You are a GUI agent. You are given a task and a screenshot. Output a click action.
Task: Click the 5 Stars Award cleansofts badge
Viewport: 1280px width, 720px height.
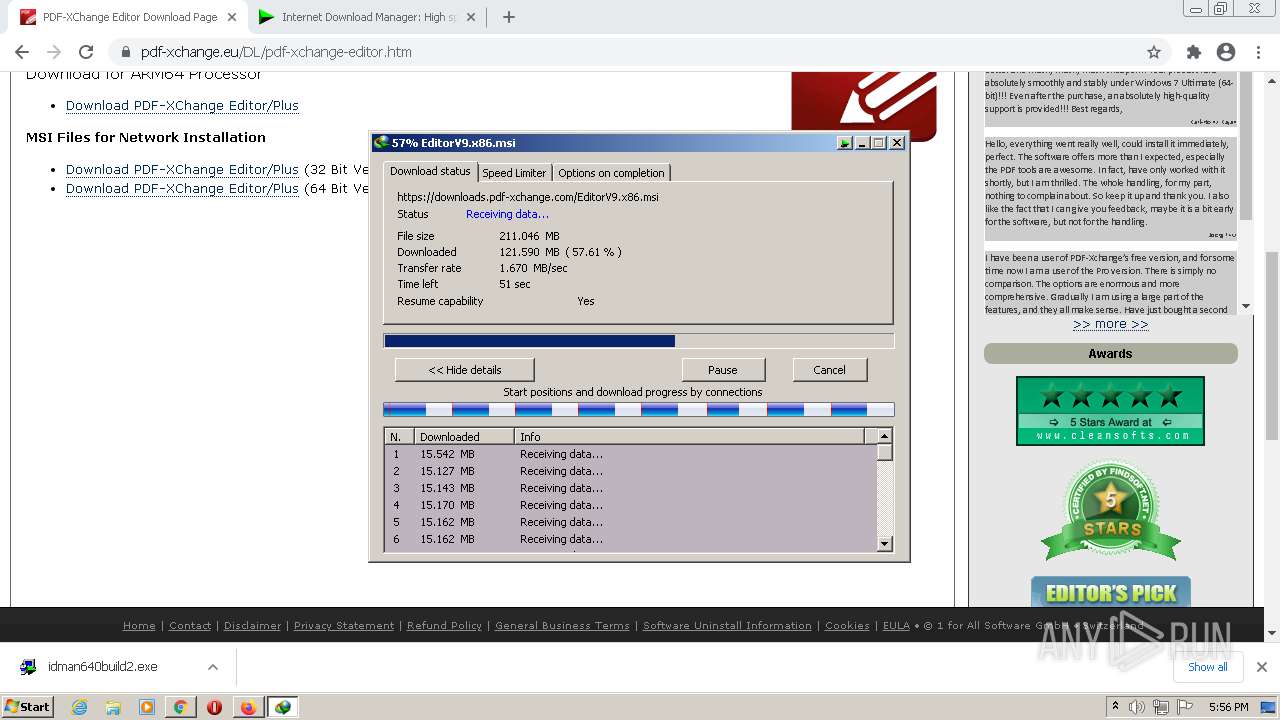1110,411
